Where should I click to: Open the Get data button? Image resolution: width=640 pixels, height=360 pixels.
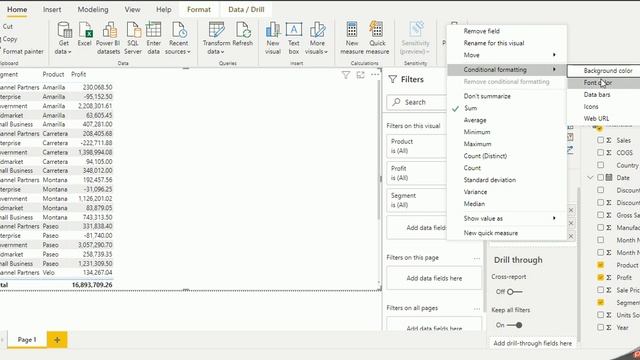[x=64, y=38]
